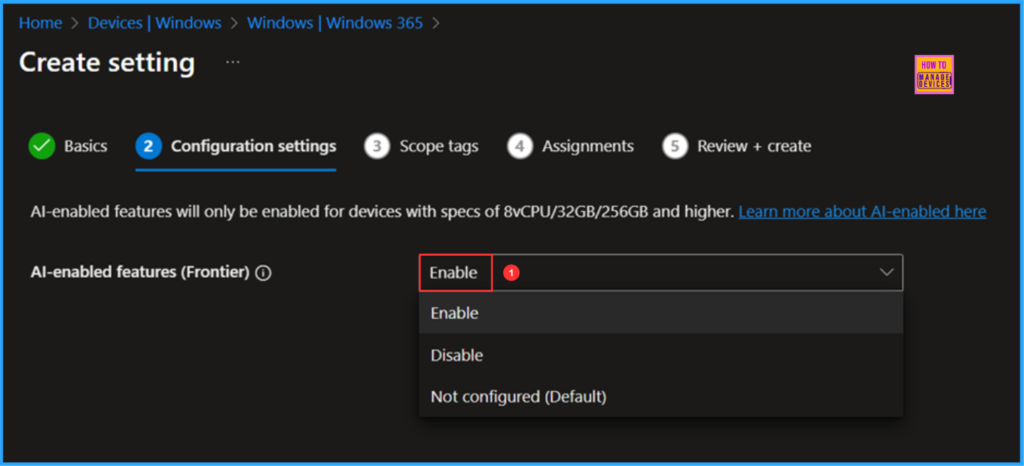Viewport: 1024px width, 466px height.
Task: Choose Enable from the dropdown list
Action: [661, 313]
